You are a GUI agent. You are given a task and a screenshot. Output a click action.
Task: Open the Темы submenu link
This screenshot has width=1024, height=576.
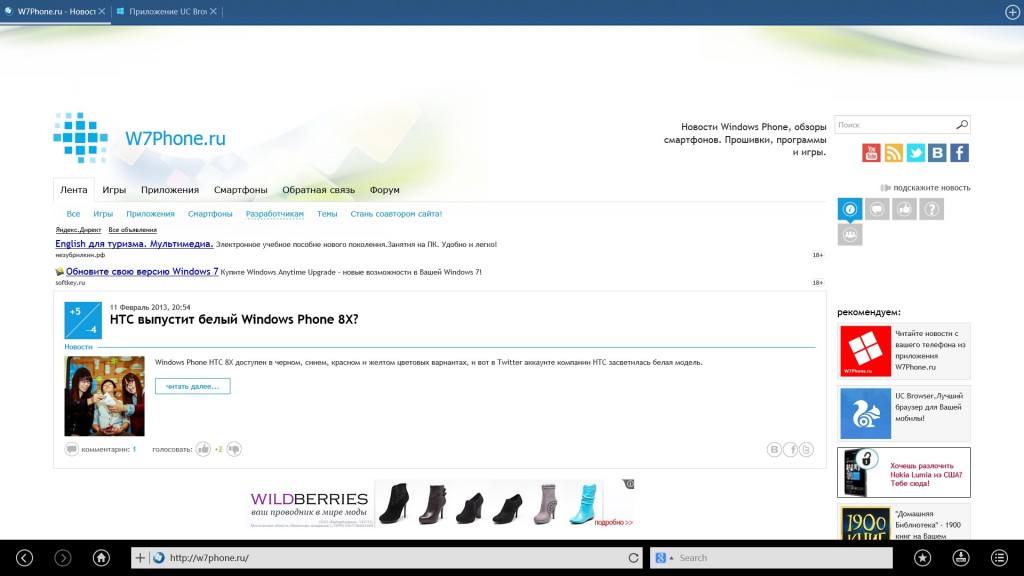coord(327,214)
